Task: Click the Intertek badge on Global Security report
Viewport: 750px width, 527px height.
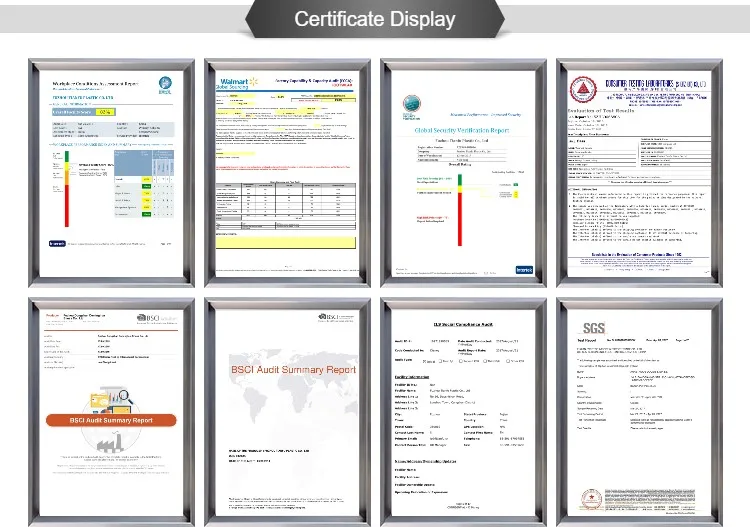Action: point(524,270)
